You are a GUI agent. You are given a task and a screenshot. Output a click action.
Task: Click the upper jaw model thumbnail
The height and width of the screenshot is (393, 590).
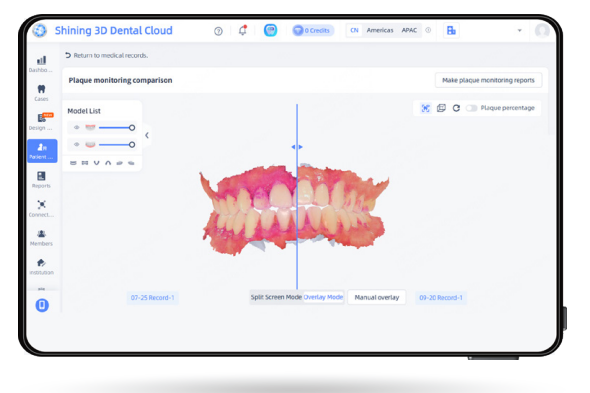(90, 127)
